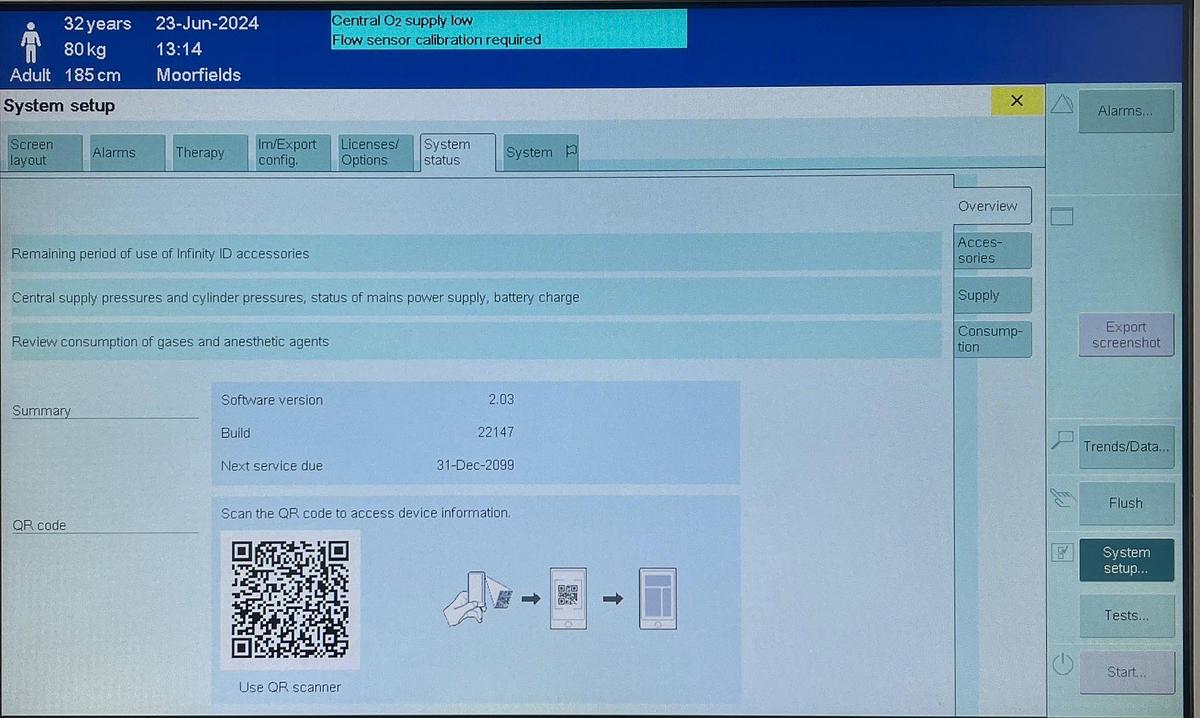Screen dimensions: 1200x718
Task: Select the Supply side tab
Action: [991, 295]
